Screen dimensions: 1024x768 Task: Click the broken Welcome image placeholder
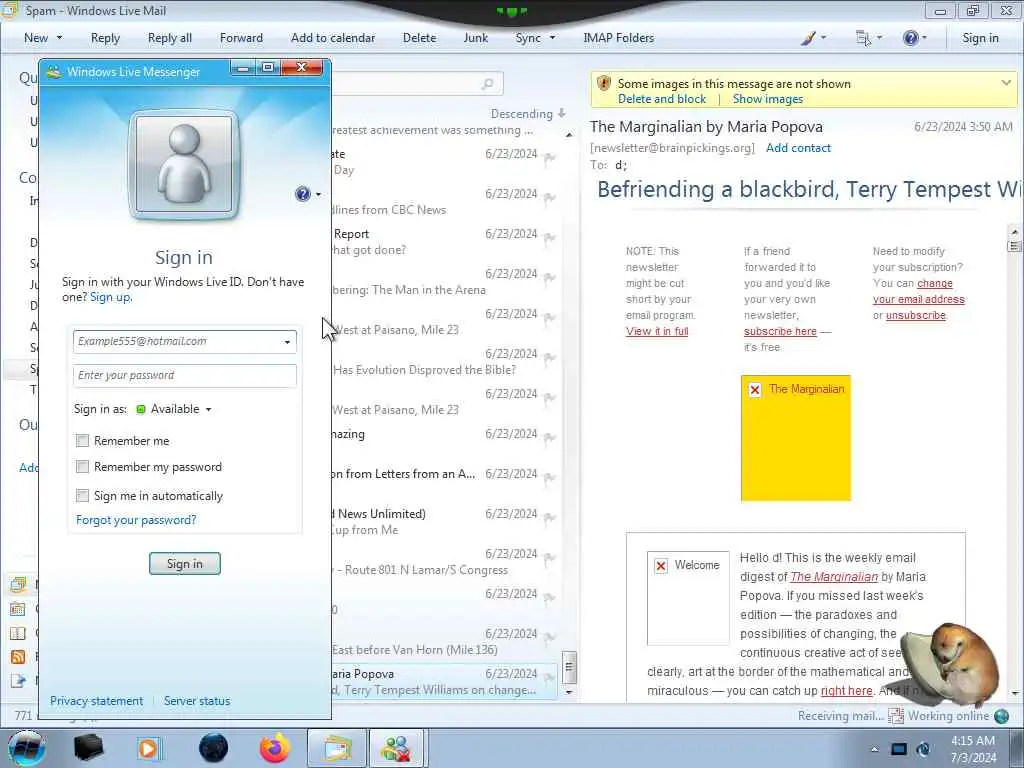(688, 598)
